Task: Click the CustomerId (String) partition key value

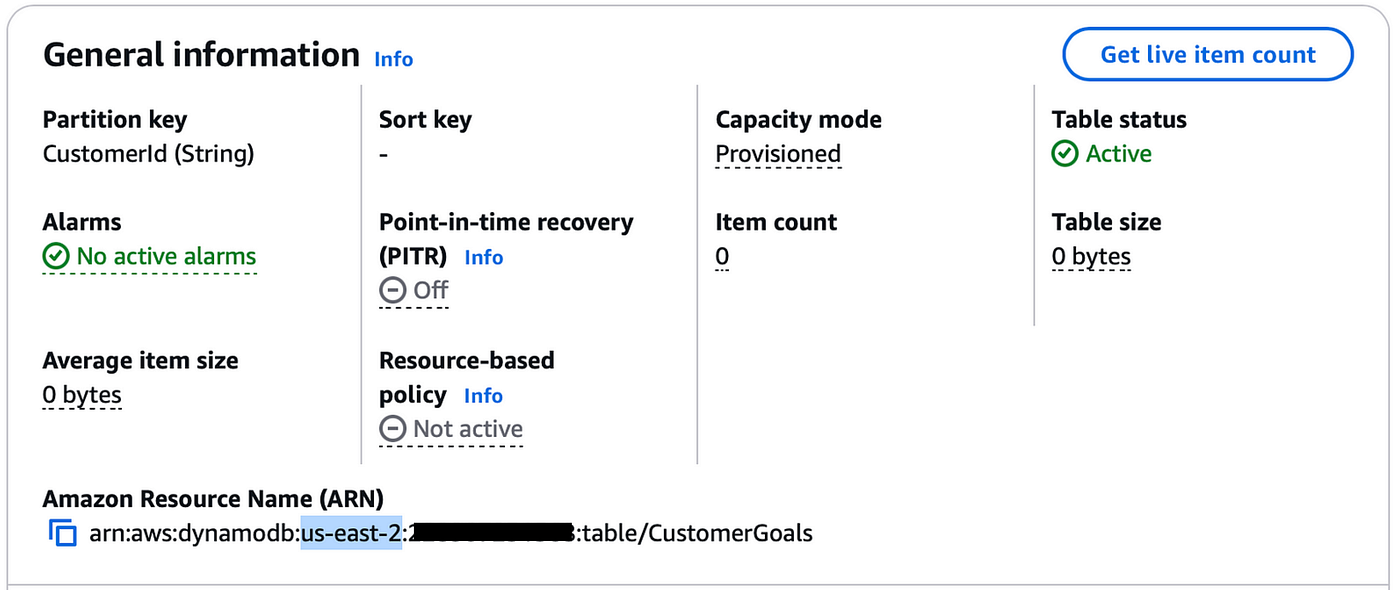Action: (148, 154)
